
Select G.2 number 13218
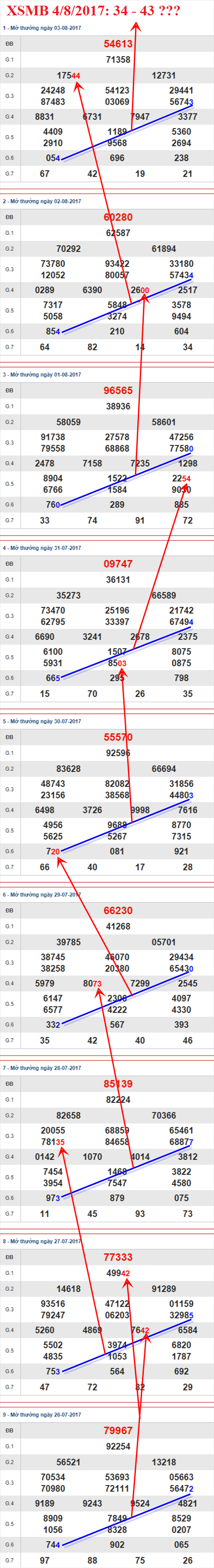tap(164, 1462)
